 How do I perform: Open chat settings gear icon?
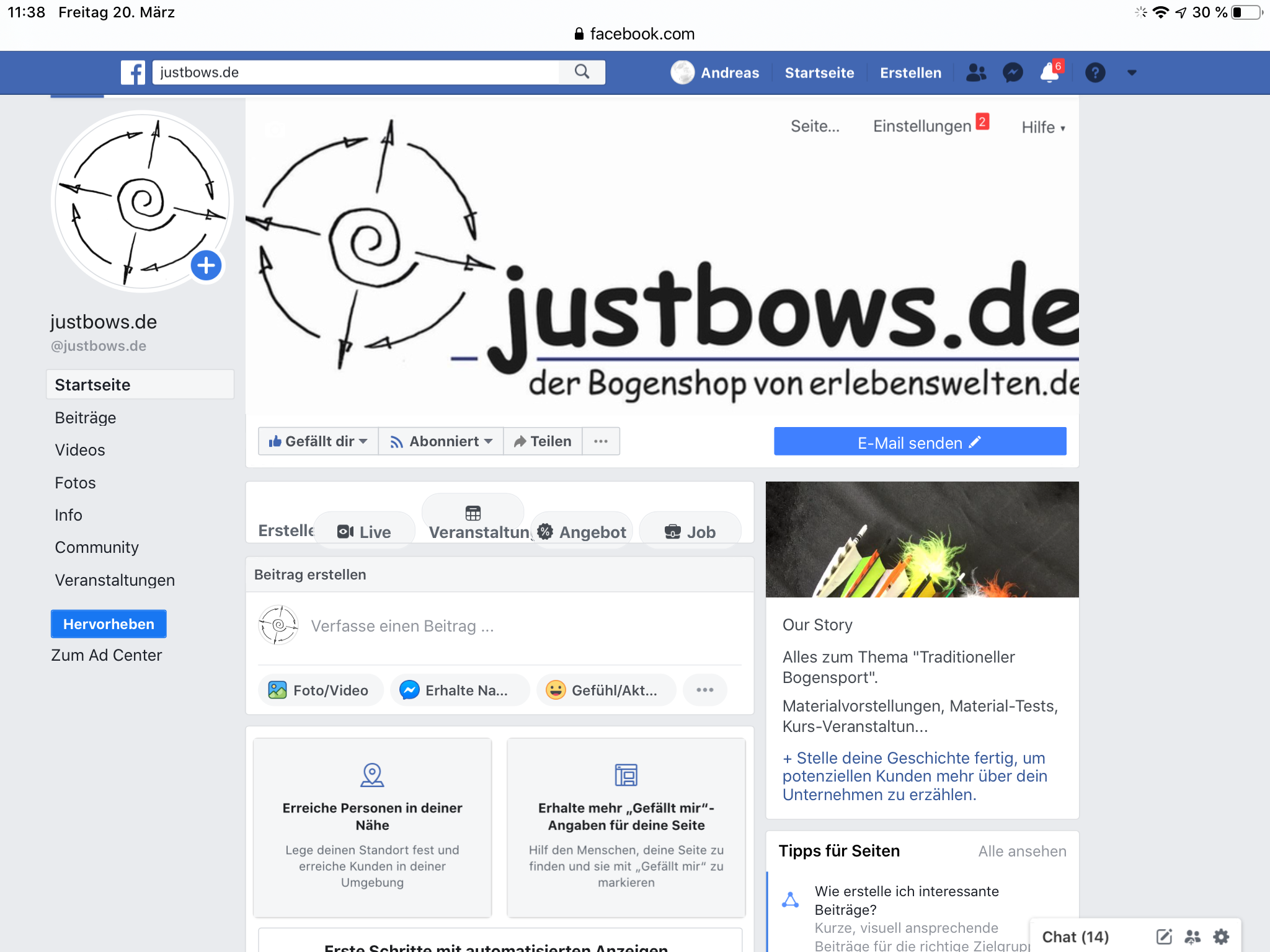tap(1221, 937)
